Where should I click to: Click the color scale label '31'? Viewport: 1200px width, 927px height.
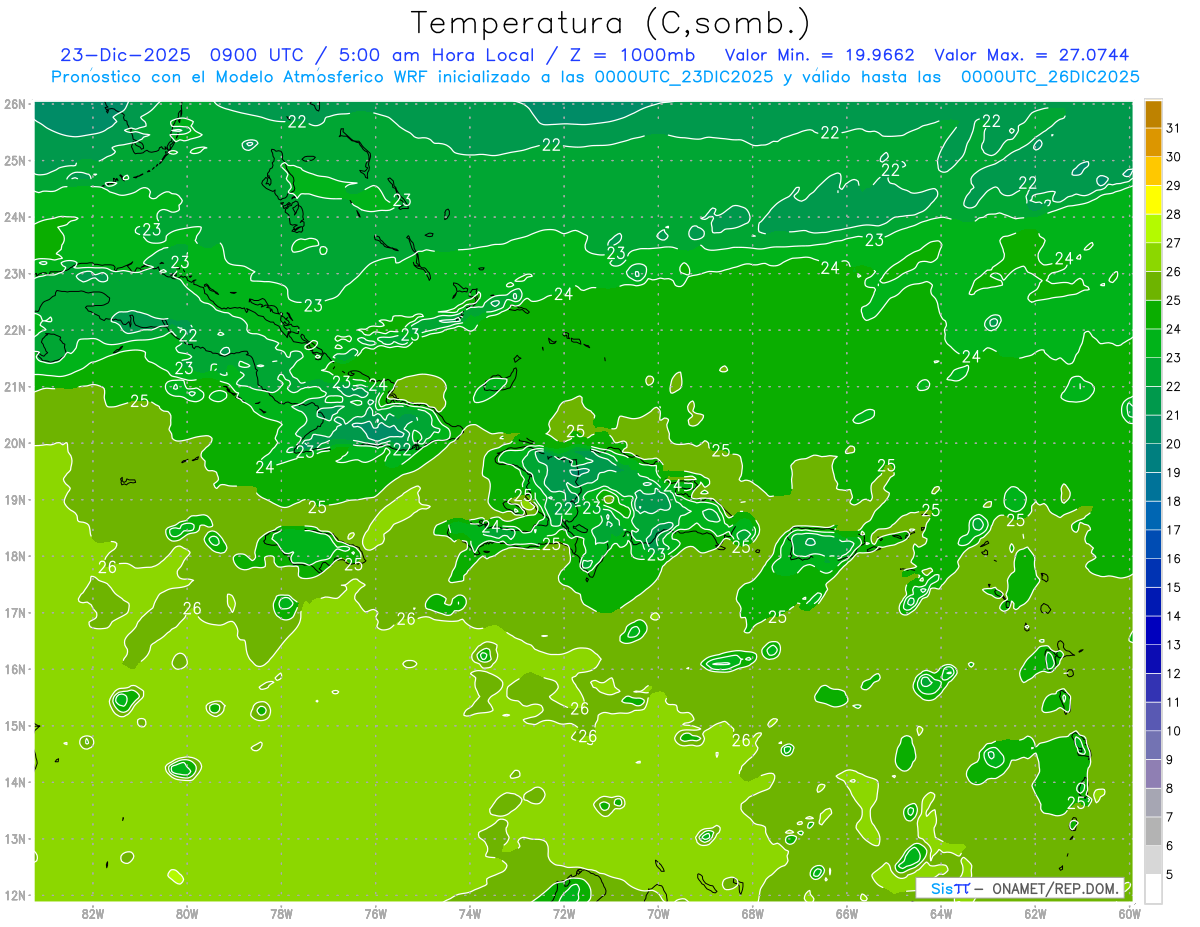click(1174, 128)
